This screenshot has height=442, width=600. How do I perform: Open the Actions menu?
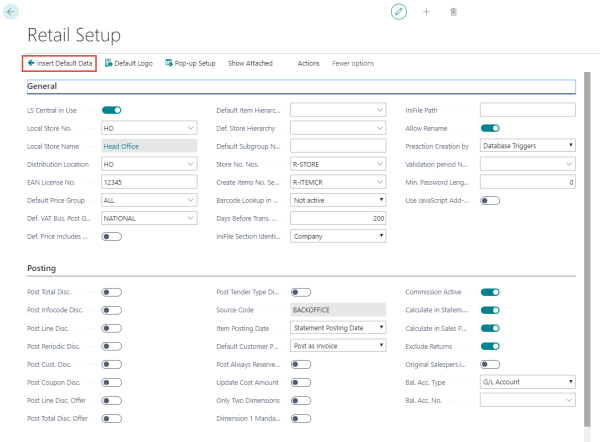tap(308, 63)
